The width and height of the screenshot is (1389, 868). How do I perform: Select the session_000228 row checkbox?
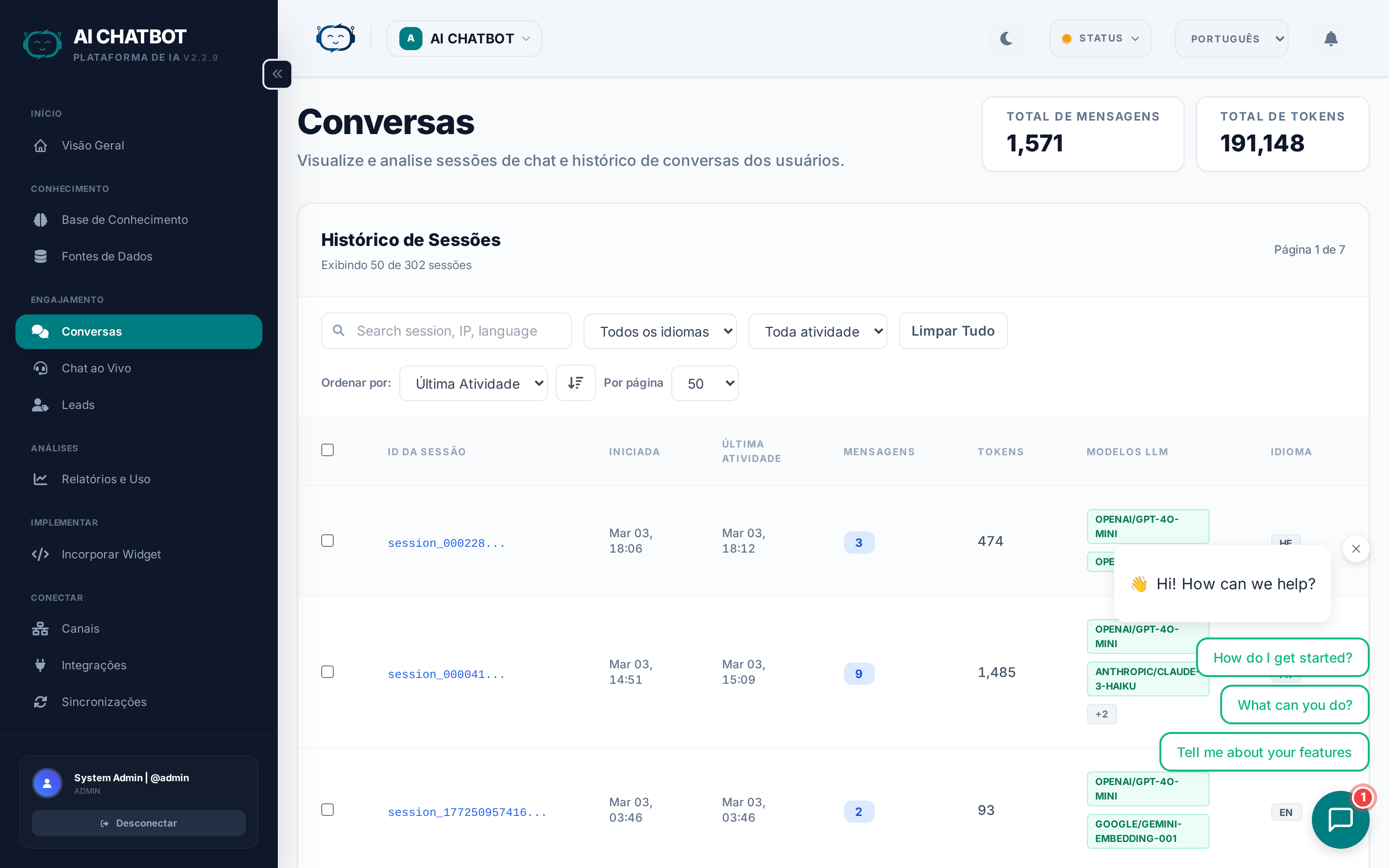coord(327,541)
